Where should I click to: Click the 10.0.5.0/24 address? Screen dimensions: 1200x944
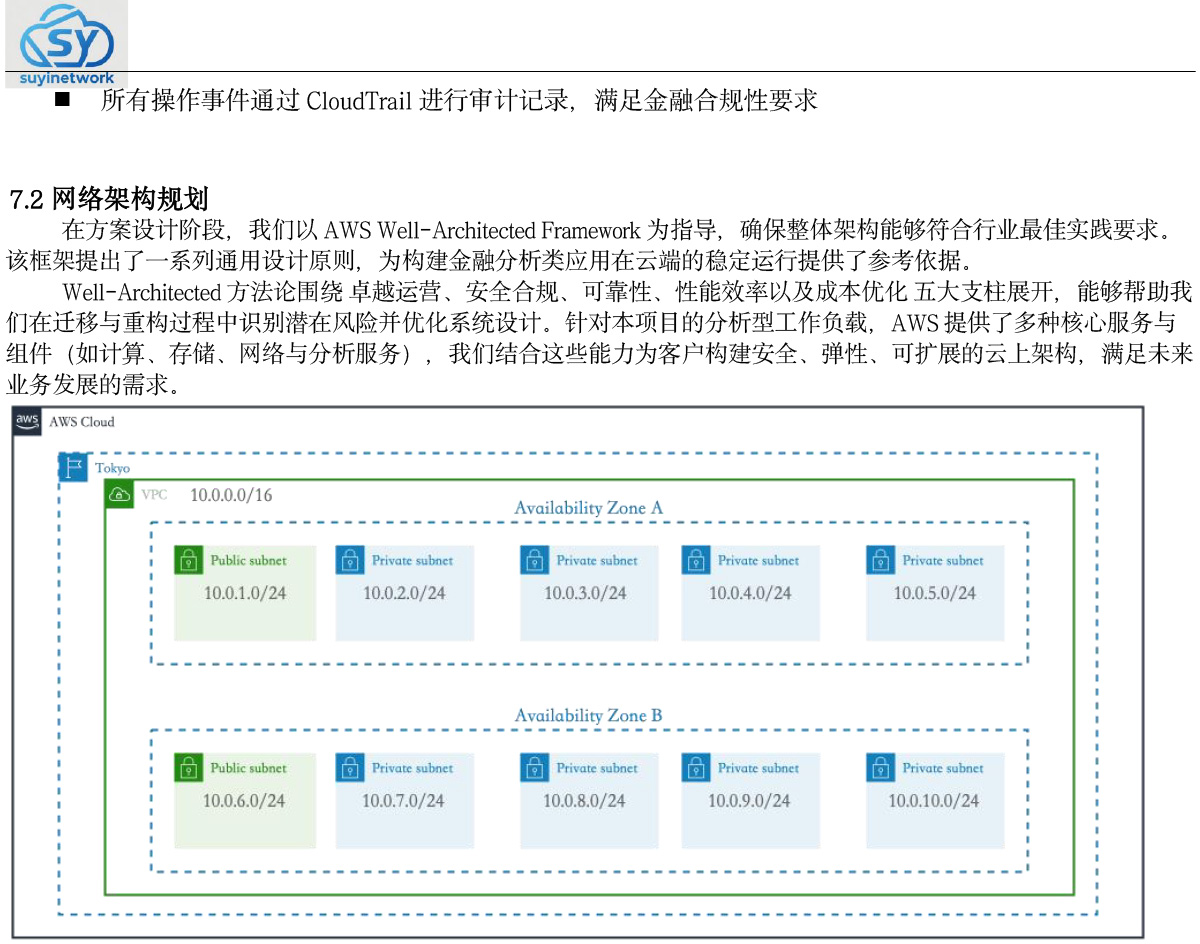[935, 593]
